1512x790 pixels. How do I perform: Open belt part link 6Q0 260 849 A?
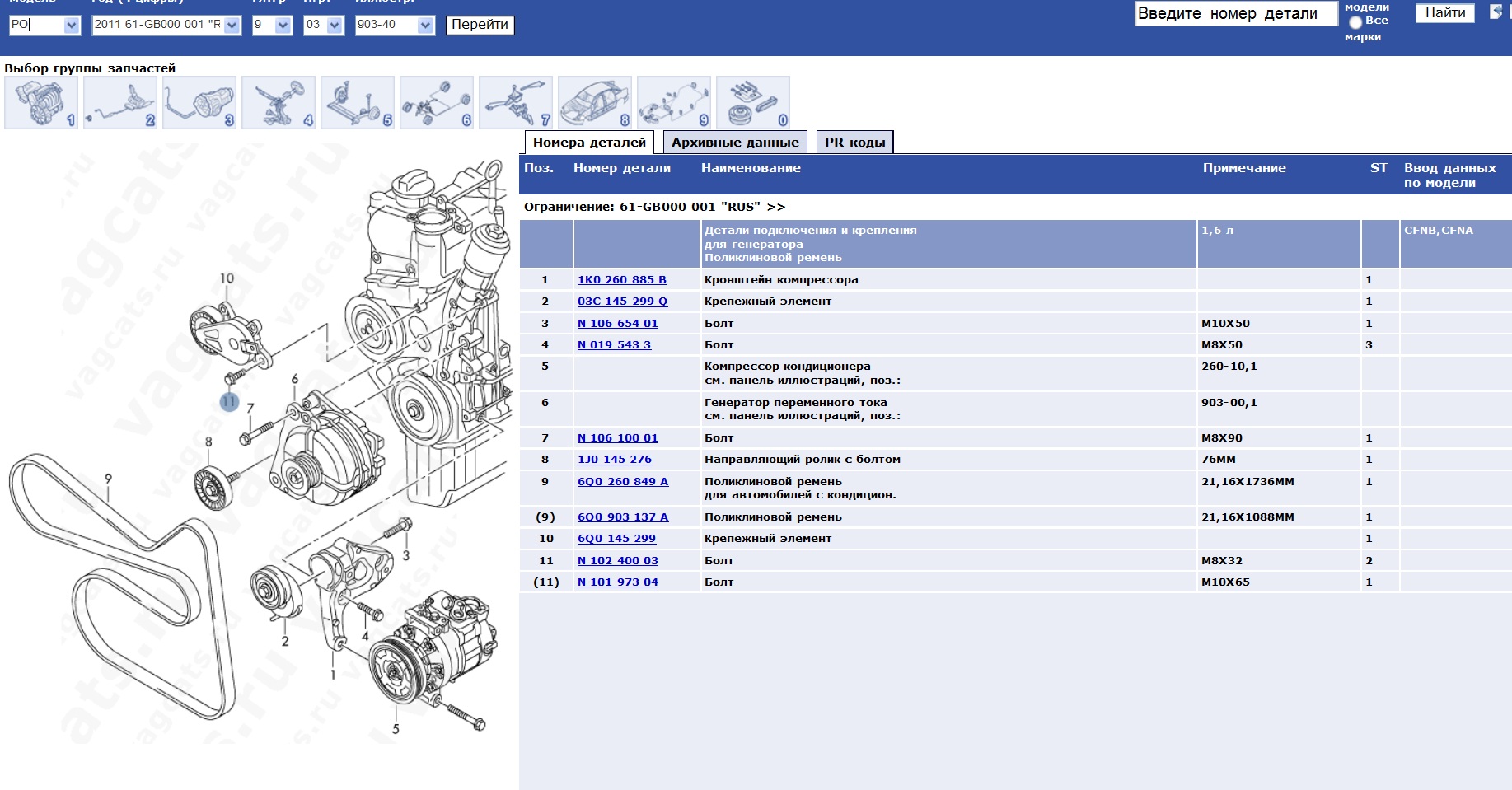click(623, 482)
